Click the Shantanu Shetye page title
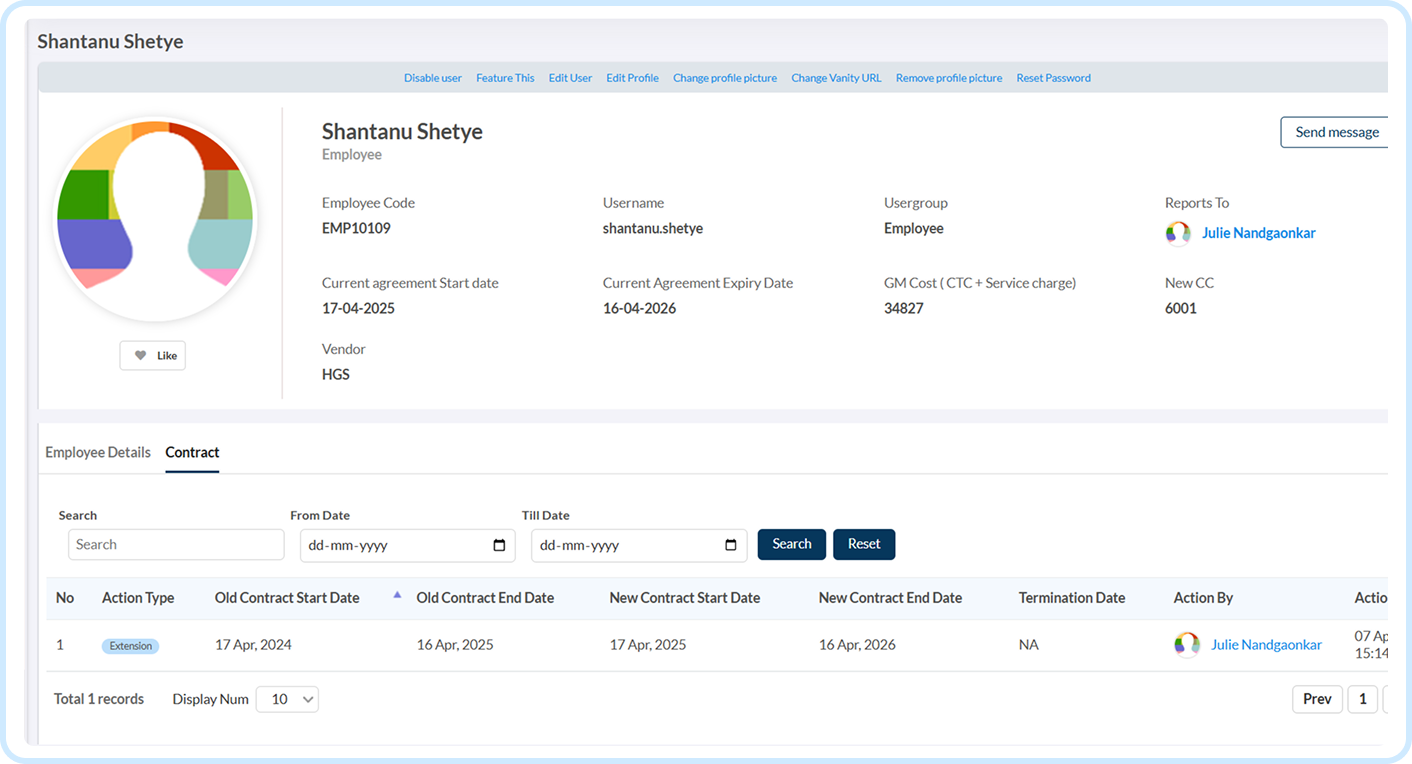This screenshot has width=1412, height=764. [x=110, y=42]
